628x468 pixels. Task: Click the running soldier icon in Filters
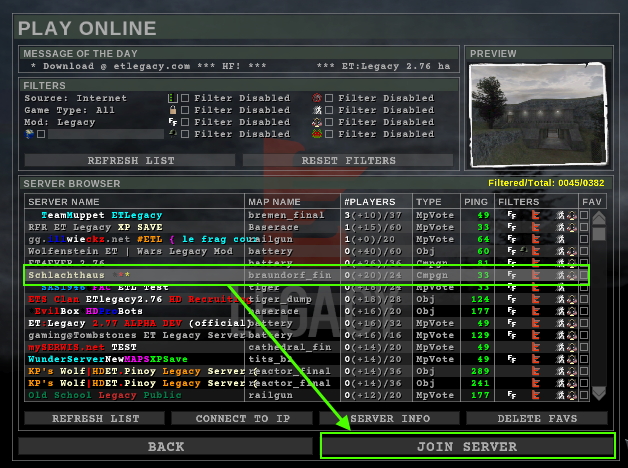317,110
